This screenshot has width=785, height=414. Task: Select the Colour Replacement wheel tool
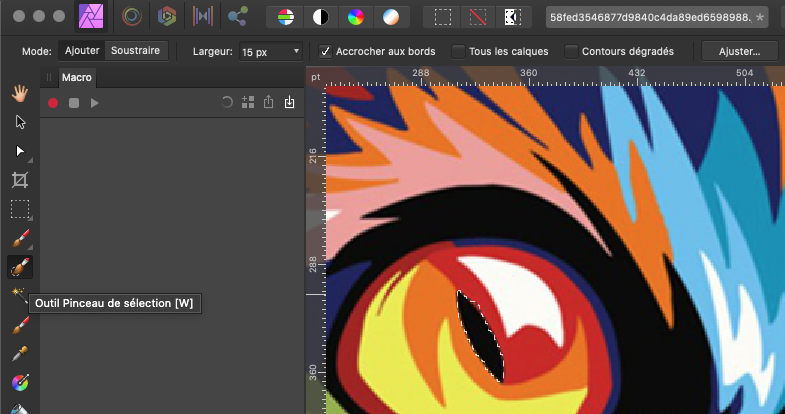pyautogui.click(x=20, y=383)
